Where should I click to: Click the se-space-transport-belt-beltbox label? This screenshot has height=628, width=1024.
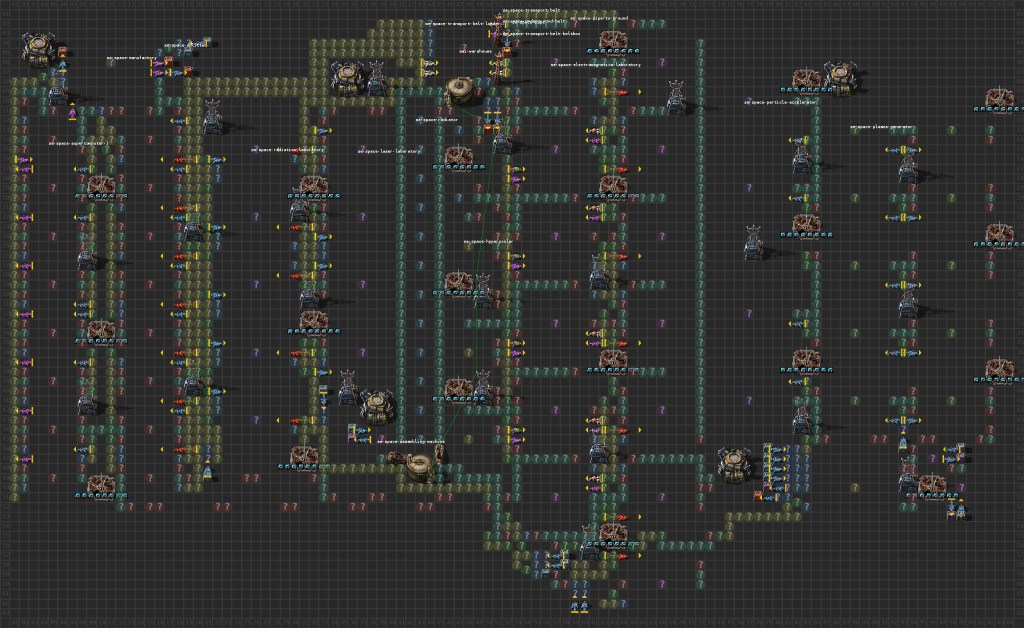pos(541,33)
